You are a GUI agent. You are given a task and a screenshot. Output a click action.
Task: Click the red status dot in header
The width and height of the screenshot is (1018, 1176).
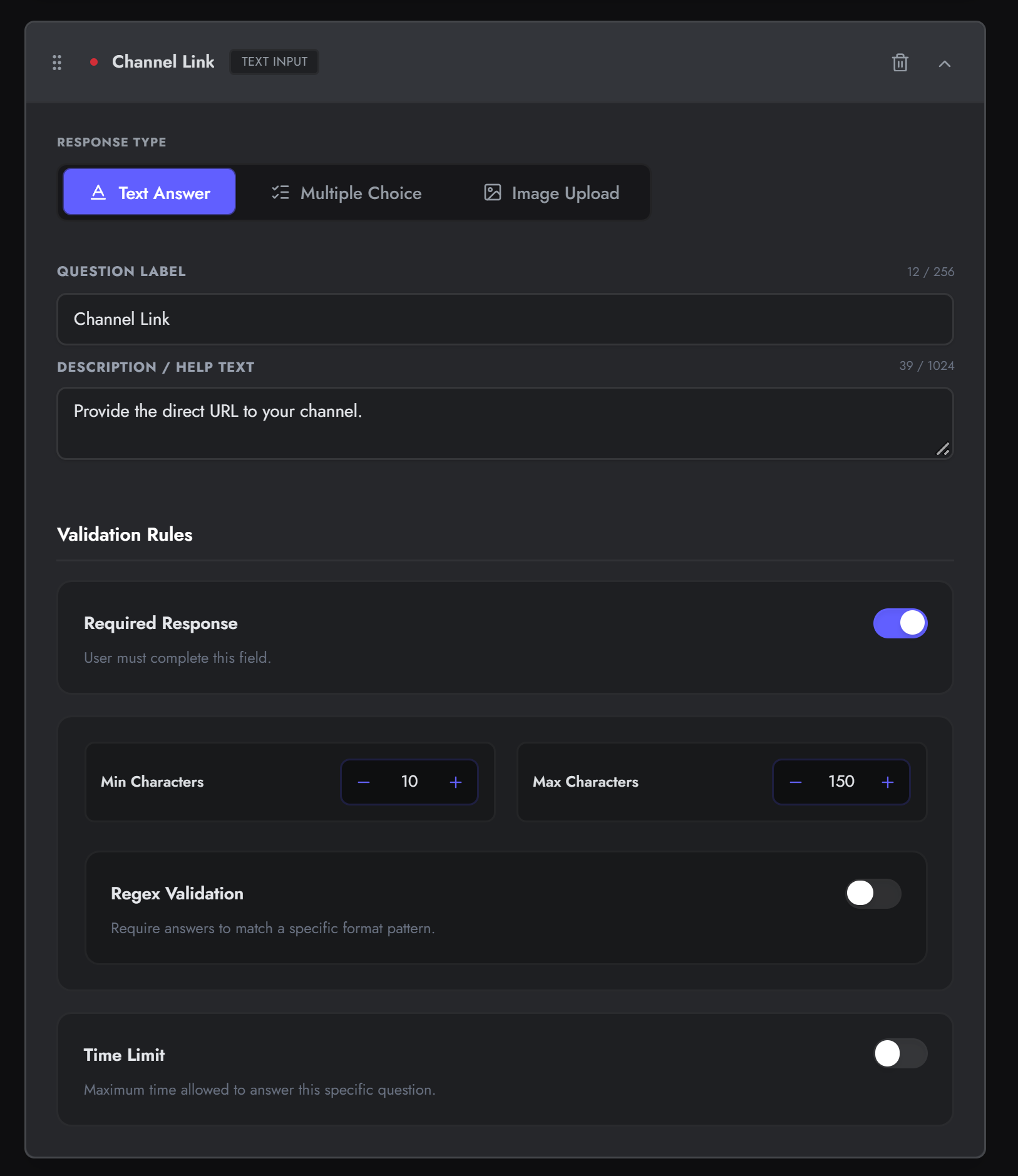(x=94, y=62)
